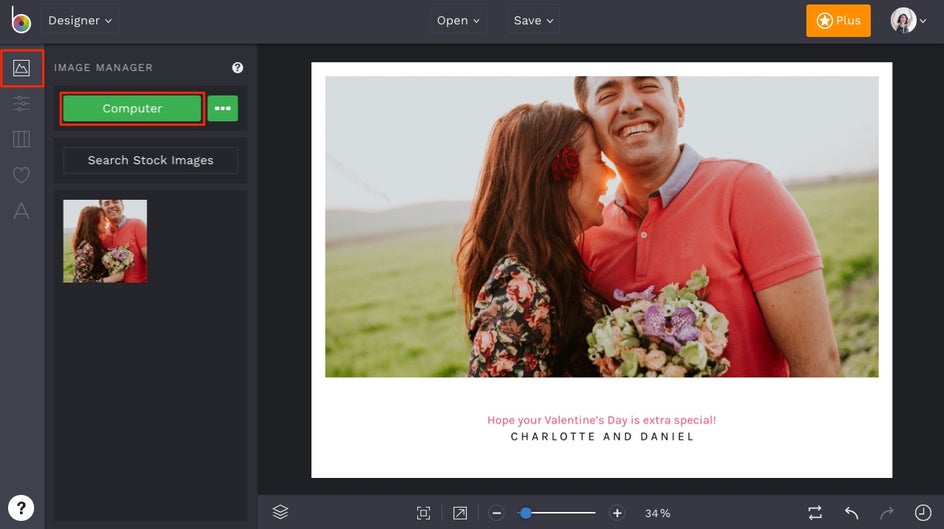Click the zoom slider handle

pyautogui.click(x=526, y=513)
